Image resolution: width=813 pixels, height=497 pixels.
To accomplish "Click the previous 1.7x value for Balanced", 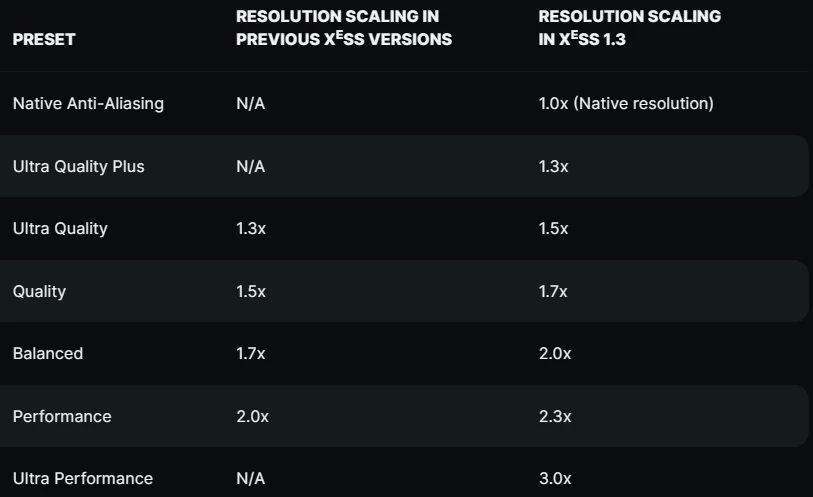I will [x=250, y=353].
